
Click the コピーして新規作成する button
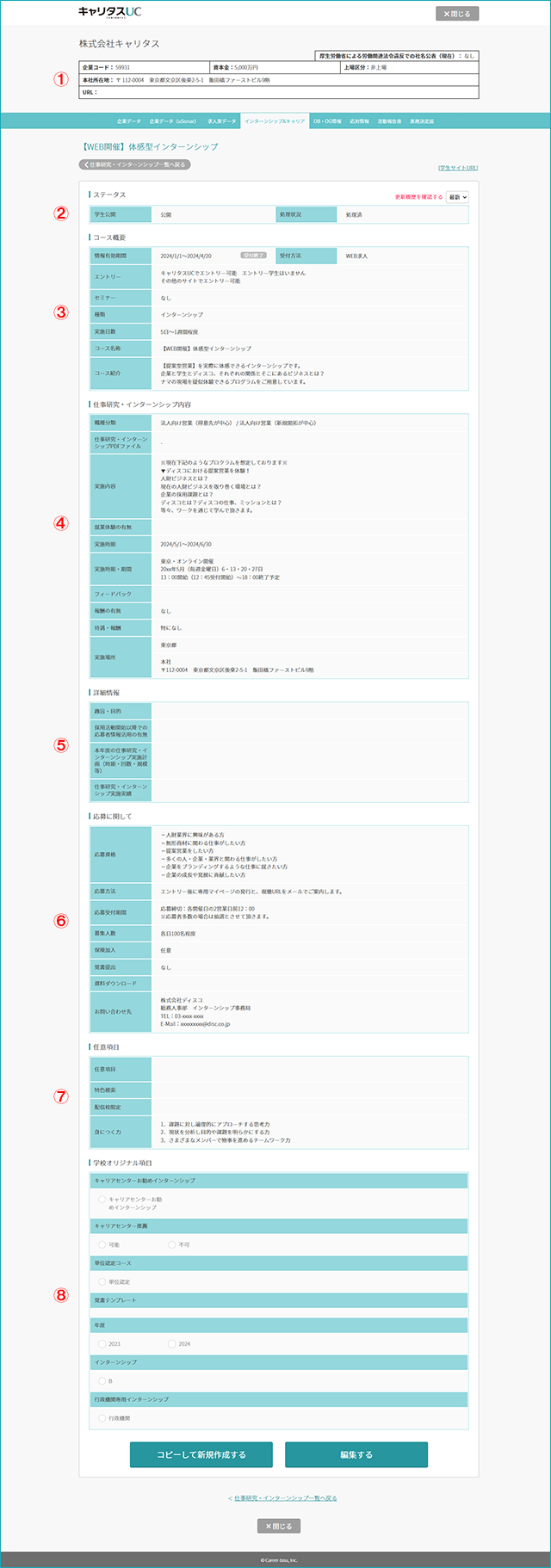coord(201,1454)
